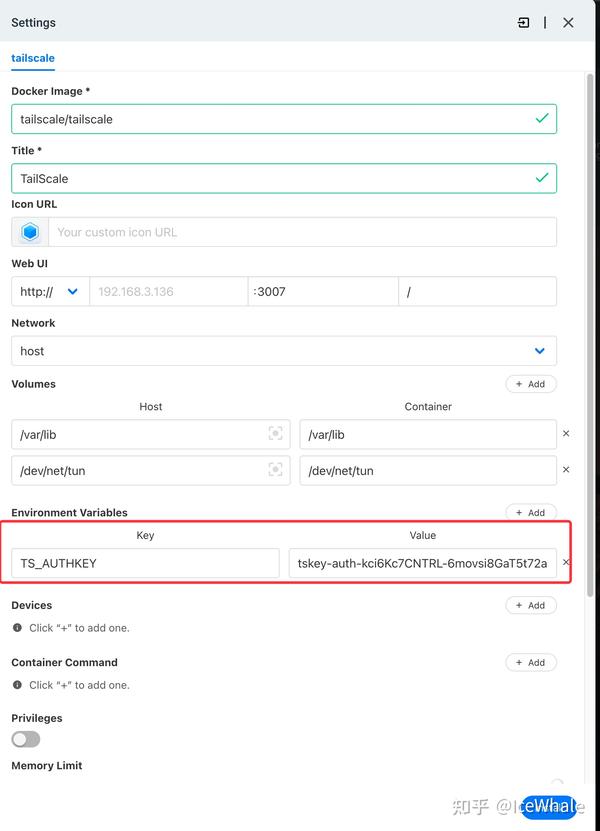Click the green checkmark in the Docker Image field
The width and height of the screenshot is (600, 831).
tap(542, 118)
